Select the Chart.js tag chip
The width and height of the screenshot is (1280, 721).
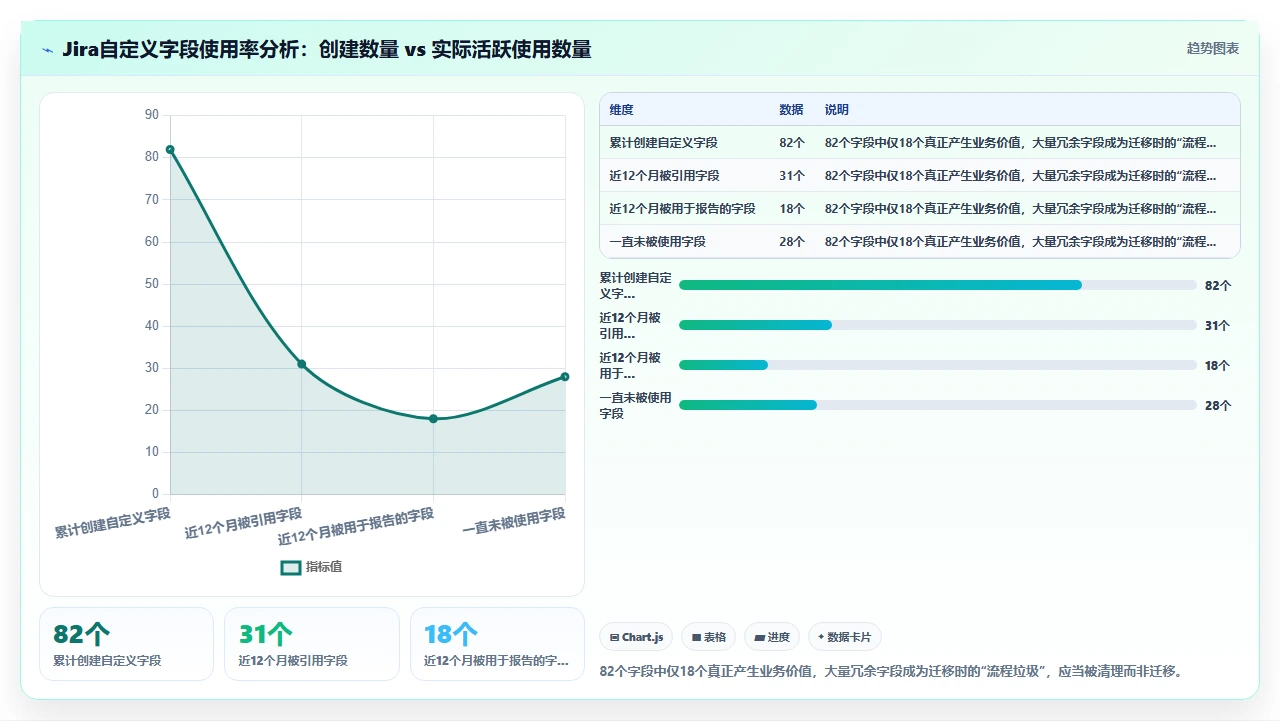[x=636, y=637]
